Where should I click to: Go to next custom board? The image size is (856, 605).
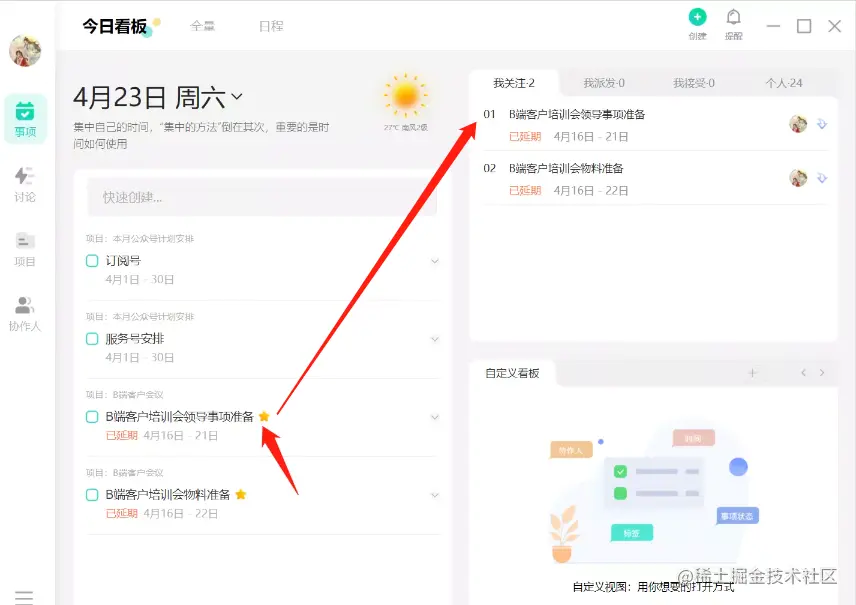click(x=822, y=372)
